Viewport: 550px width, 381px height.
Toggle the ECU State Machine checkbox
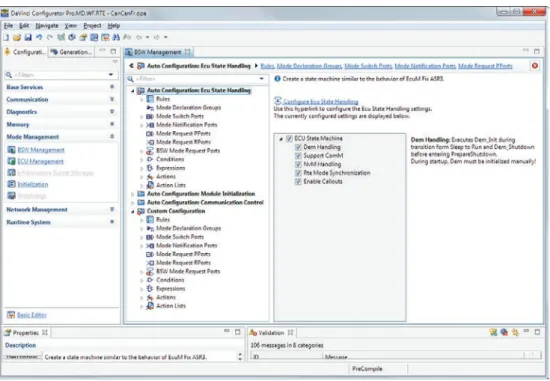[x=289, y=138]
